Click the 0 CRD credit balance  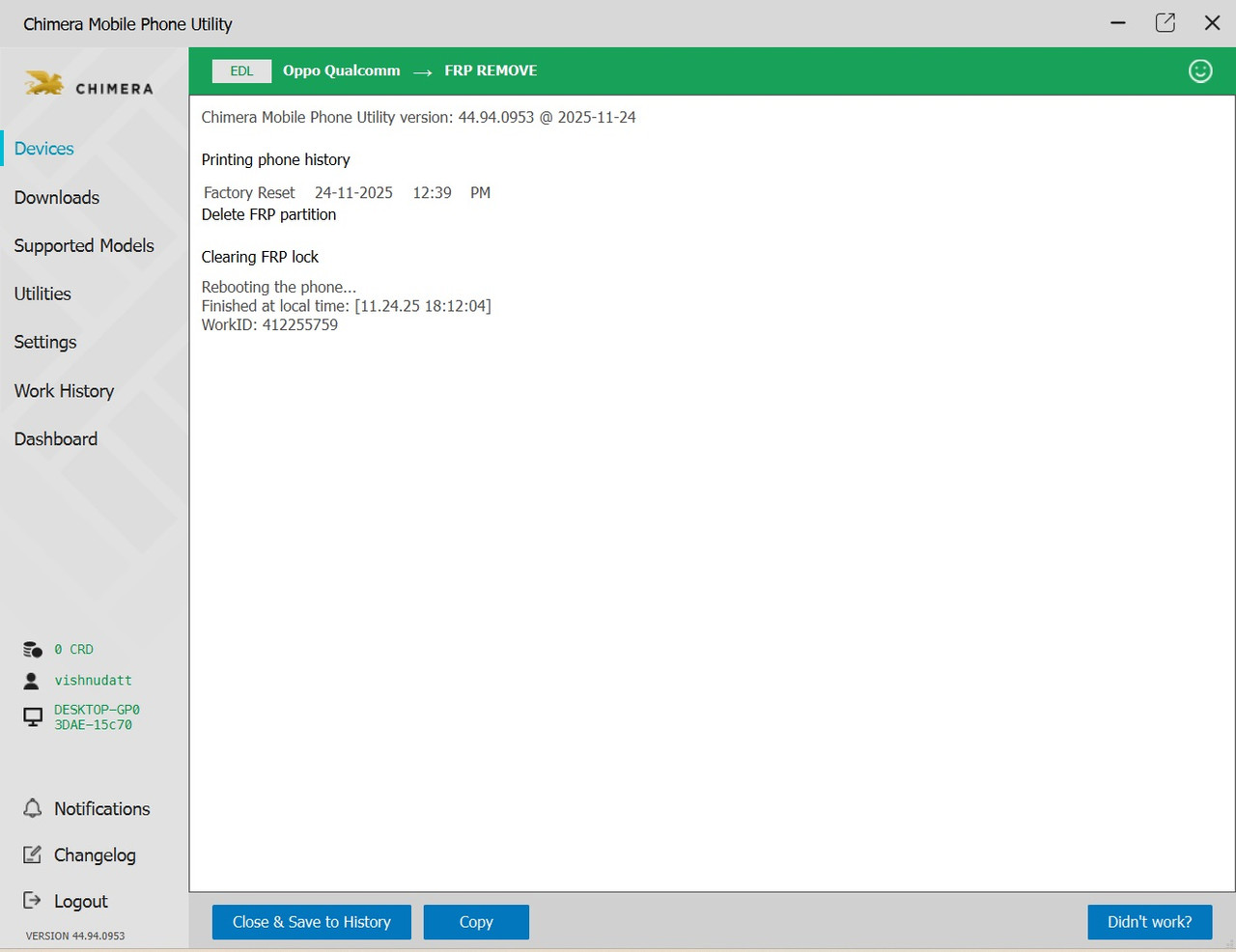74,650
